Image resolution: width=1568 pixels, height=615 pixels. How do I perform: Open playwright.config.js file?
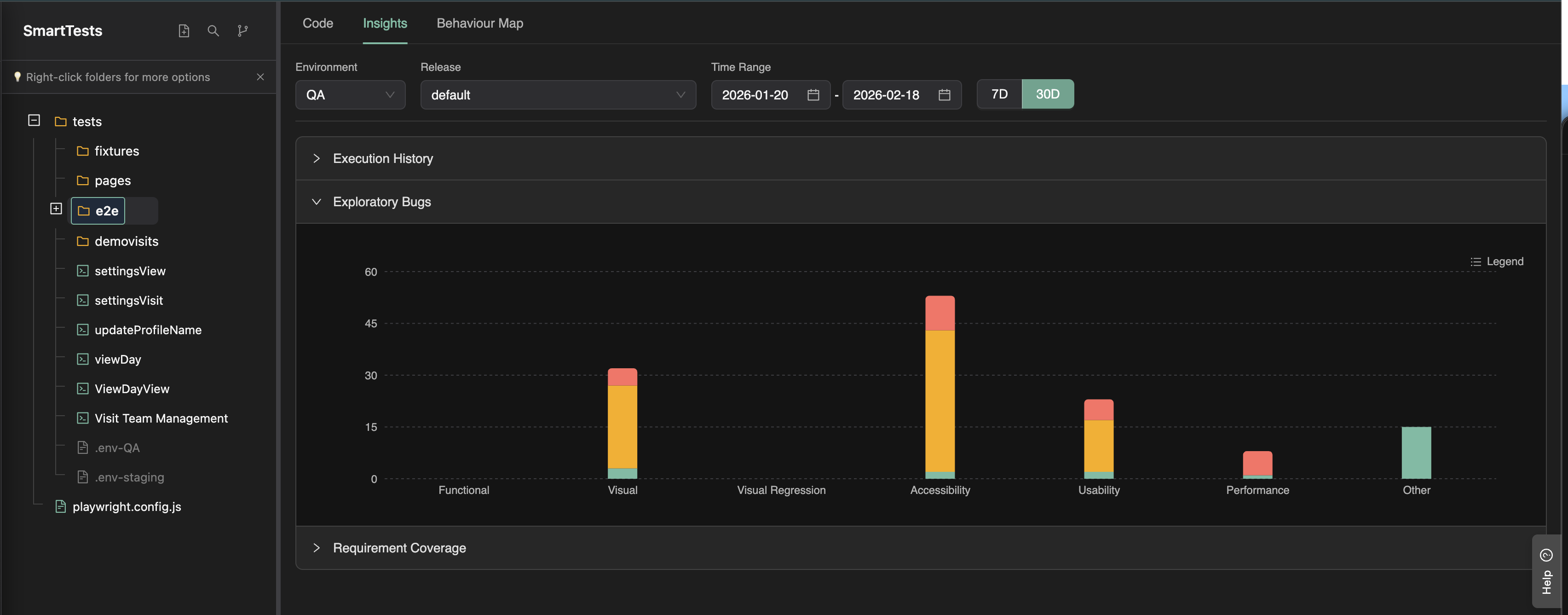click(x=127, y=507)
